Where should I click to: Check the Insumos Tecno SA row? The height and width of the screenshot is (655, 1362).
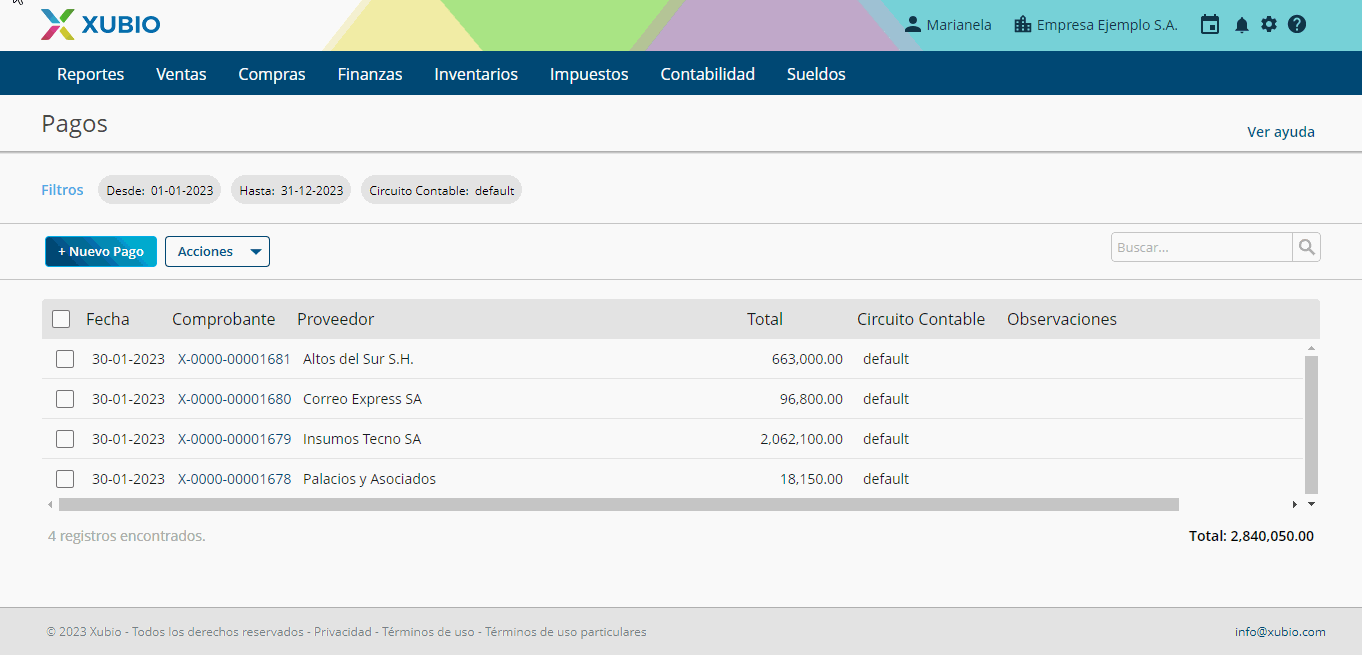point(65,439)
